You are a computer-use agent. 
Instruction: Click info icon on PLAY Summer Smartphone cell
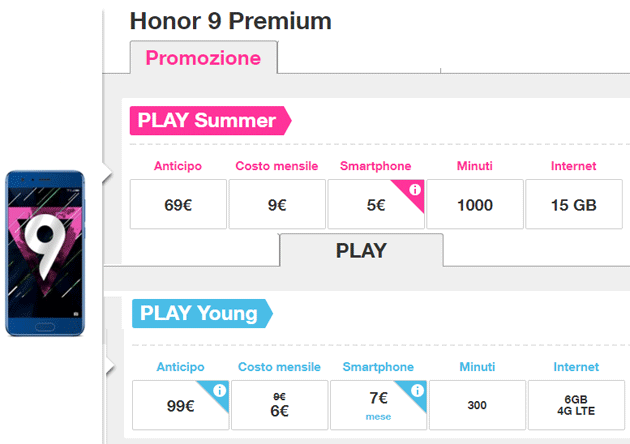coord(415,190)
